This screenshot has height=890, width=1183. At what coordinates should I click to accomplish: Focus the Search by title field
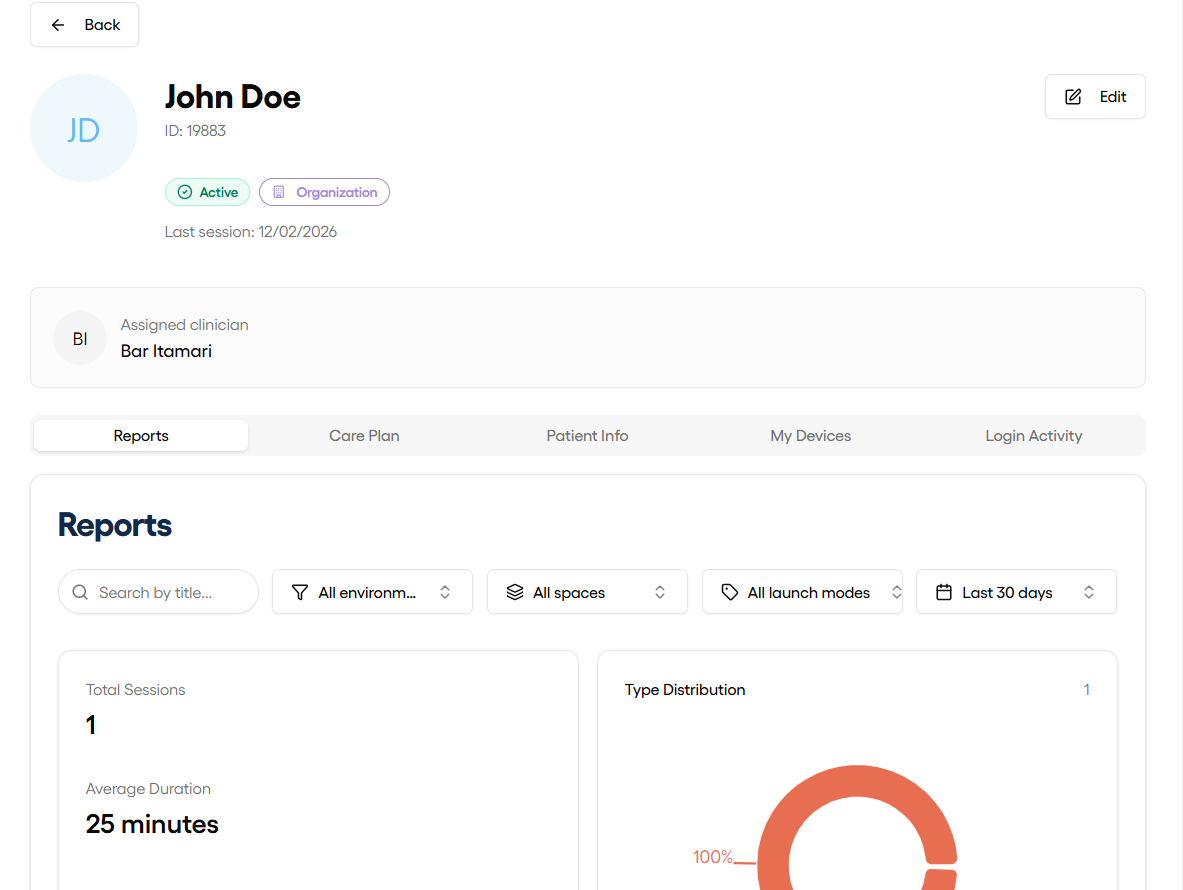point(158,592)
